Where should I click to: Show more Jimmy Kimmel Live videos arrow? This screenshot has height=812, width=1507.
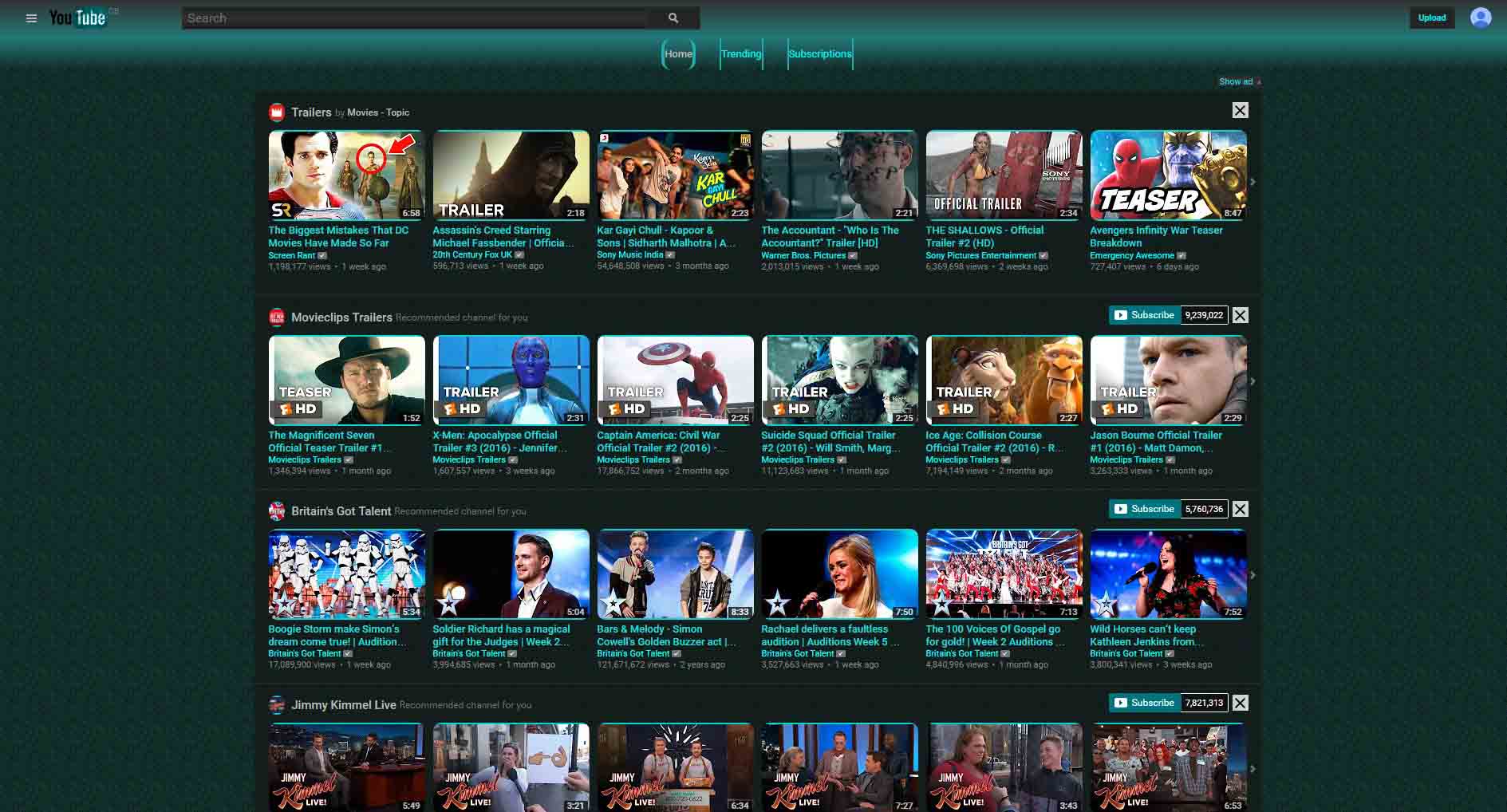click(1253, 769)
